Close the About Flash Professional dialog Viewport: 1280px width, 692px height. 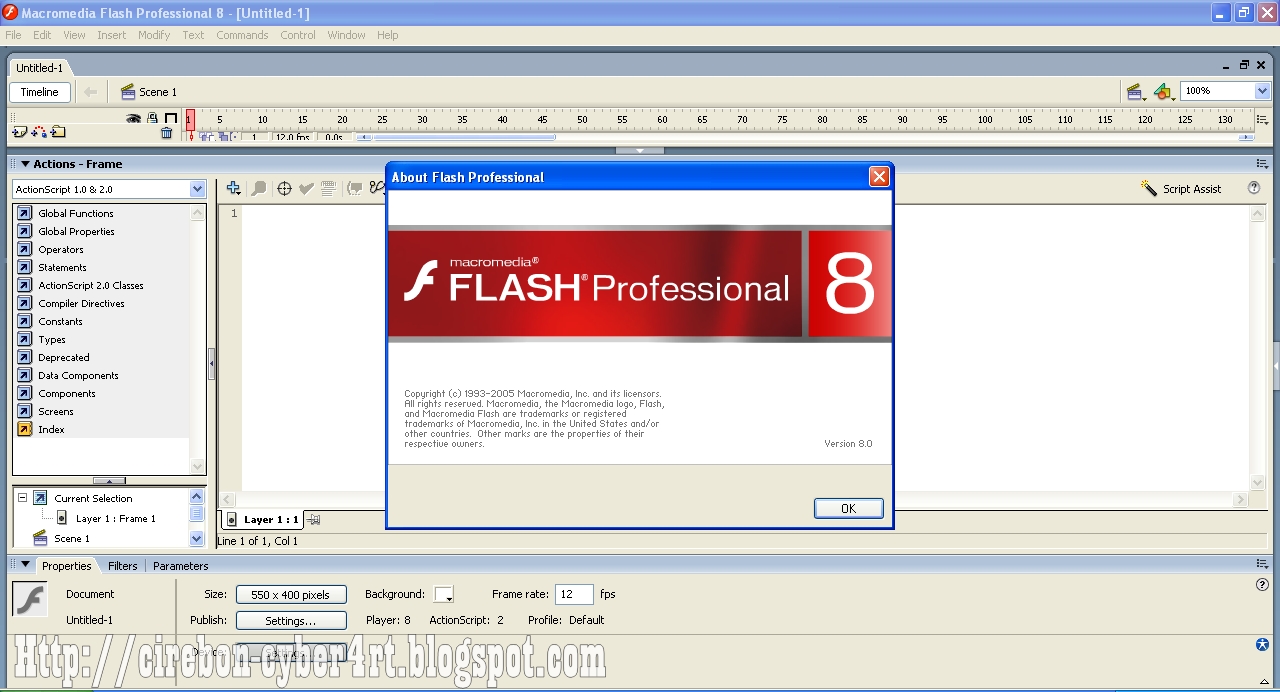point(878,177)
